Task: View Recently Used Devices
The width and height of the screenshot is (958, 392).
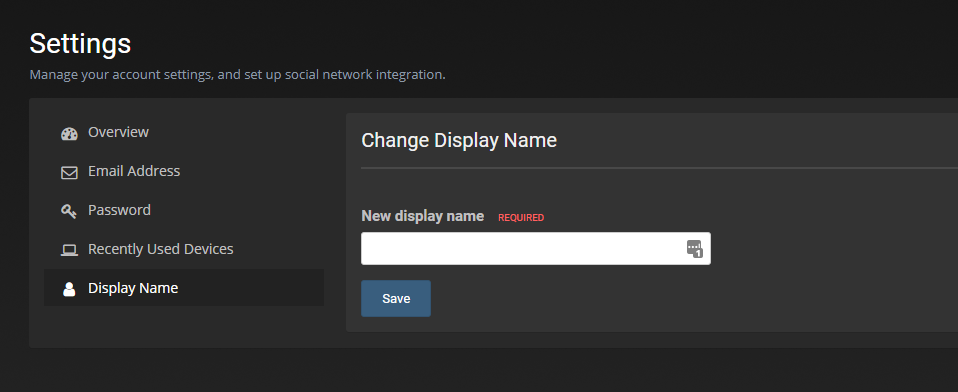Action: pos(183,249)
